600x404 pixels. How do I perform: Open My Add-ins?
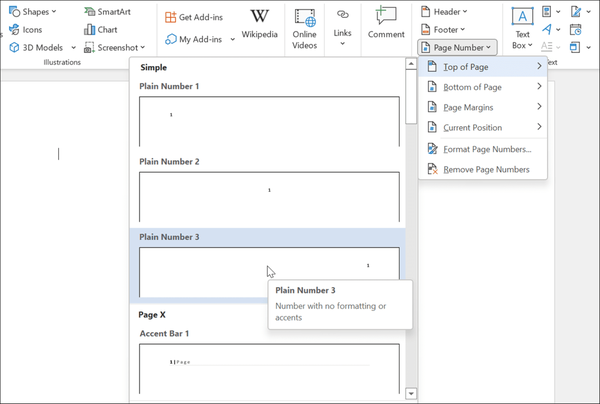click(x=194, y=39)
